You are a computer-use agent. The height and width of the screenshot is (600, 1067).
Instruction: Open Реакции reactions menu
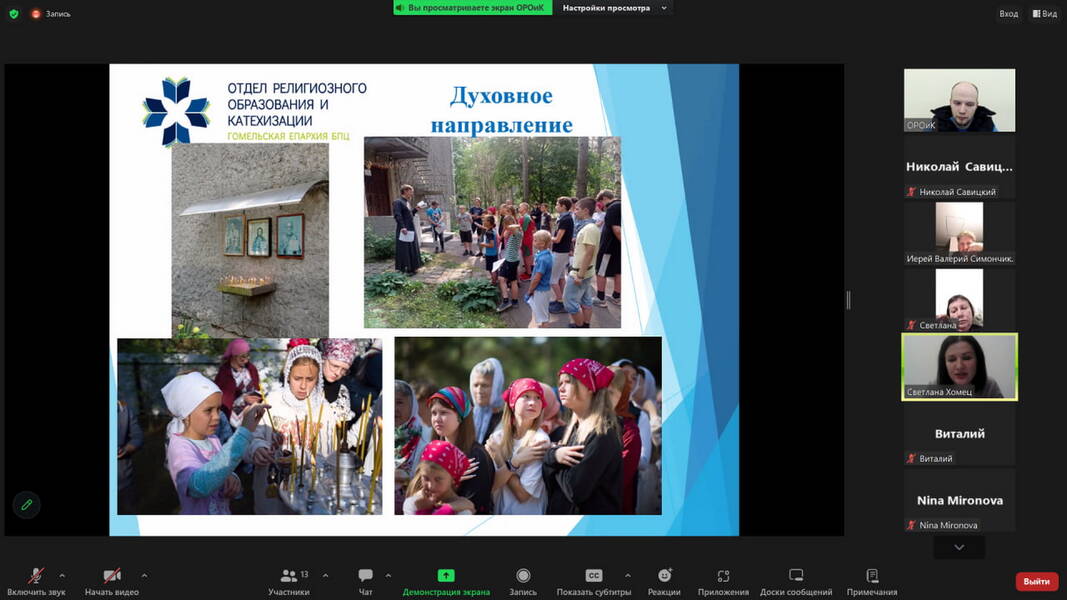coord(664,581)
